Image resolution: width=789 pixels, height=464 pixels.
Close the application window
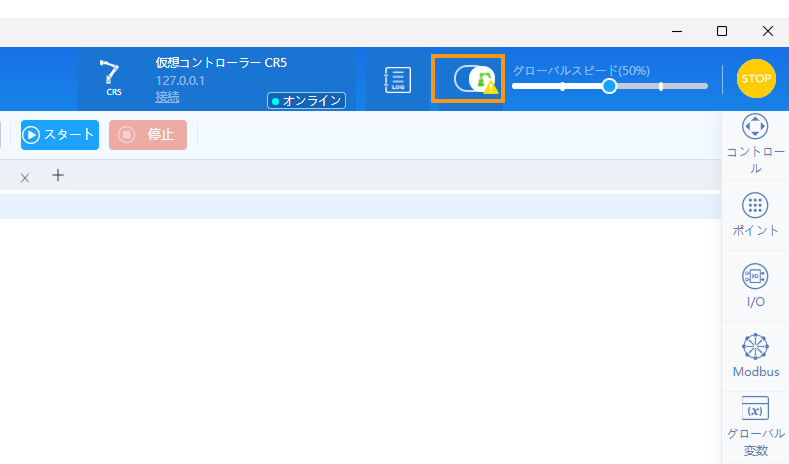click(x=767, y=31)
